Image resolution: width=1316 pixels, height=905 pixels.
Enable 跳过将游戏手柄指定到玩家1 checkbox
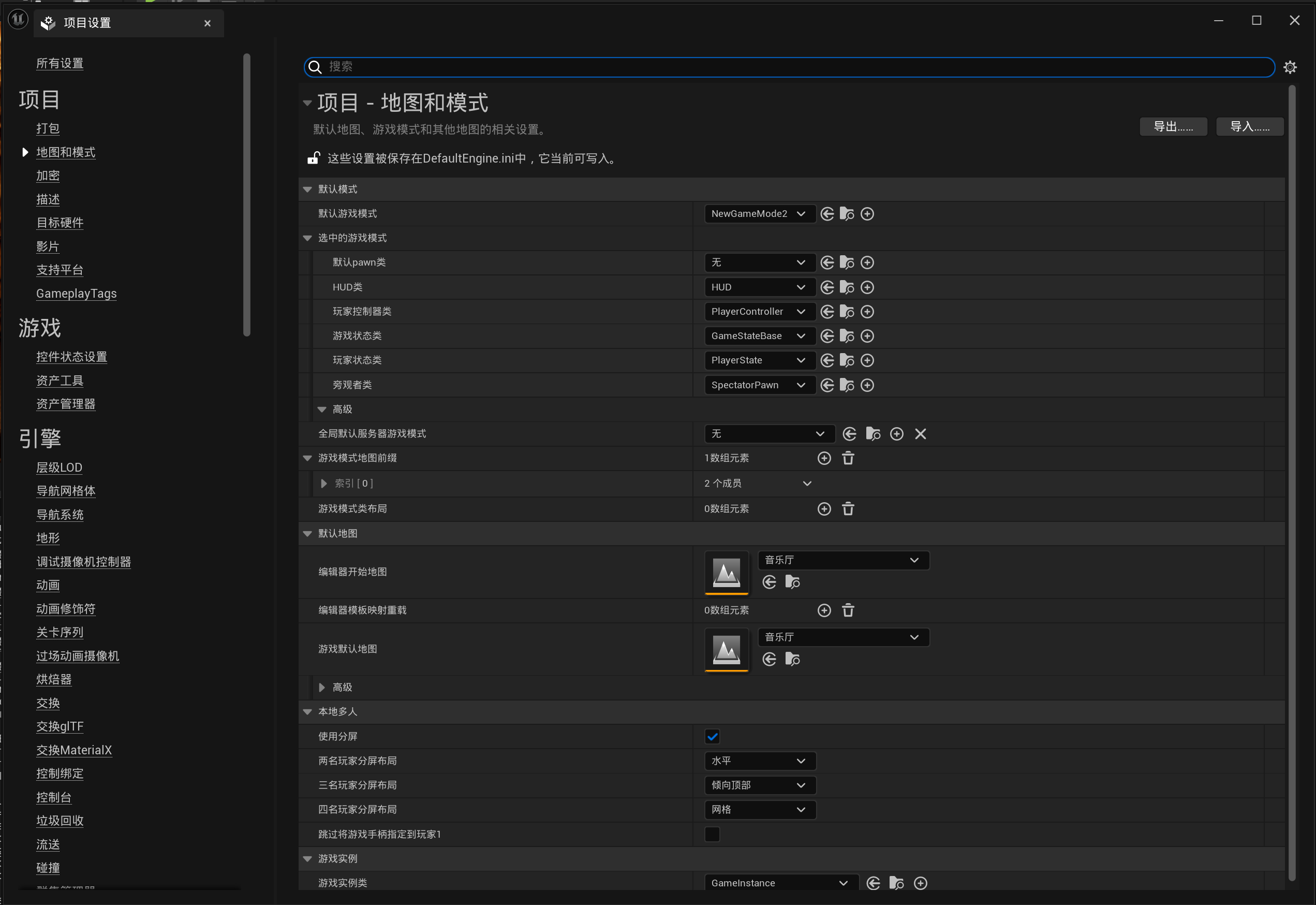(713, 835)
